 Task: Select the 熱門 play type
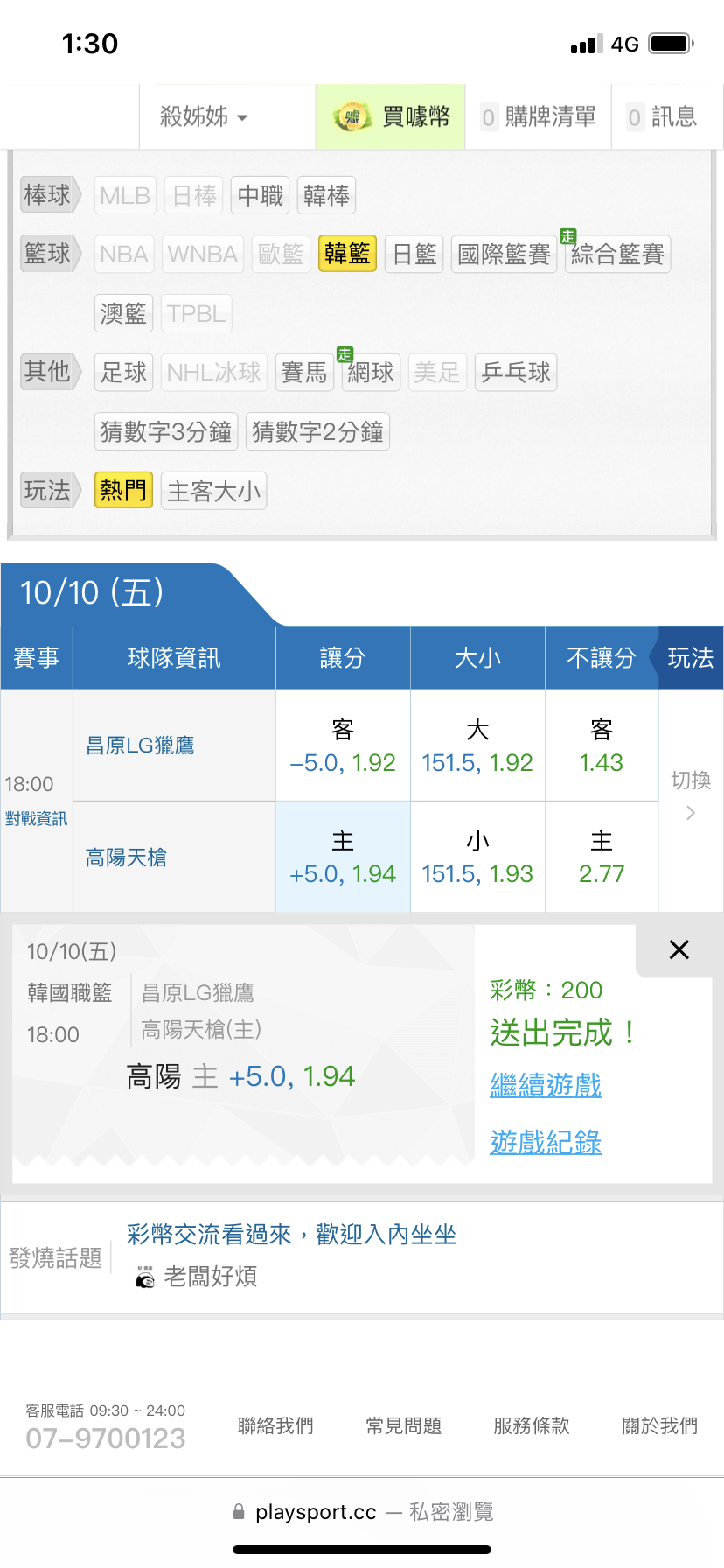[123, 490]
